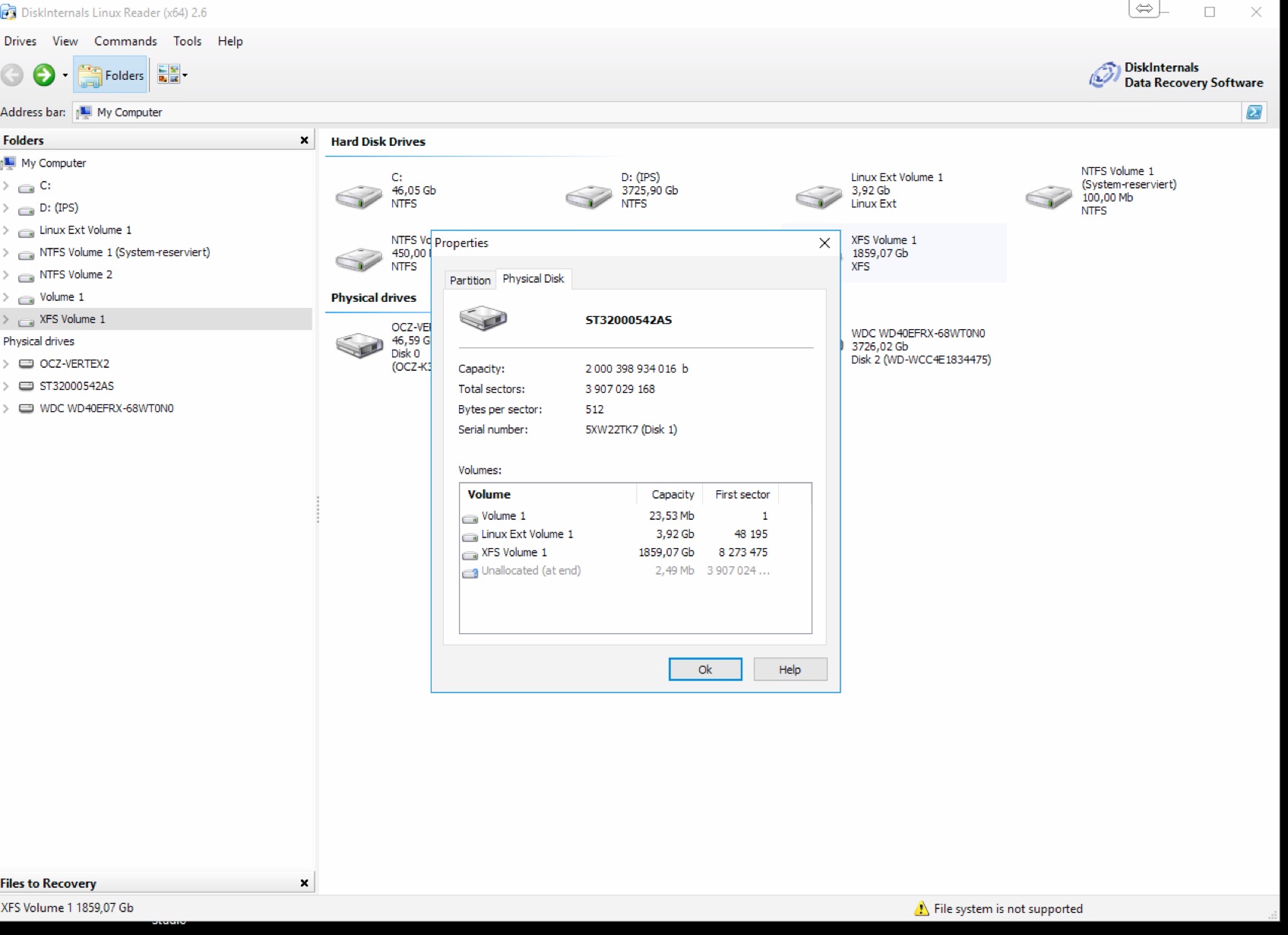Click the address bar Go button
1288x935 pixels.
(1254, 113)
